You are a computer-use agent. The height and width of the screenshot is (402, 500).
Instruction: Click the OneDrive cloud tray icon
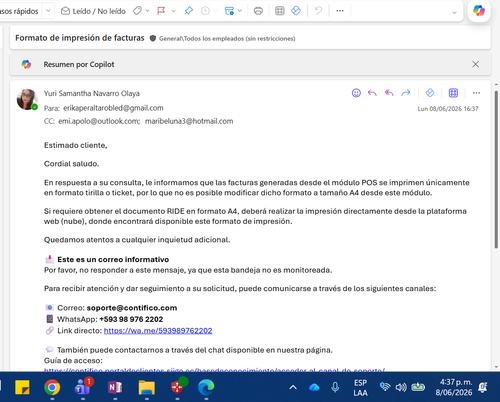[314, 387]
